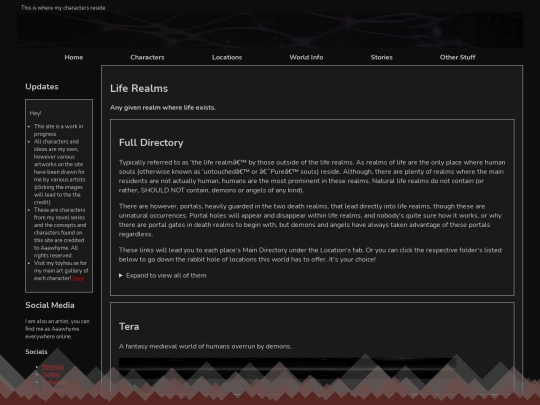540x405 pixels.
Task: Click the 'Life Realms' page heading
Action: (x=139, y=89)
